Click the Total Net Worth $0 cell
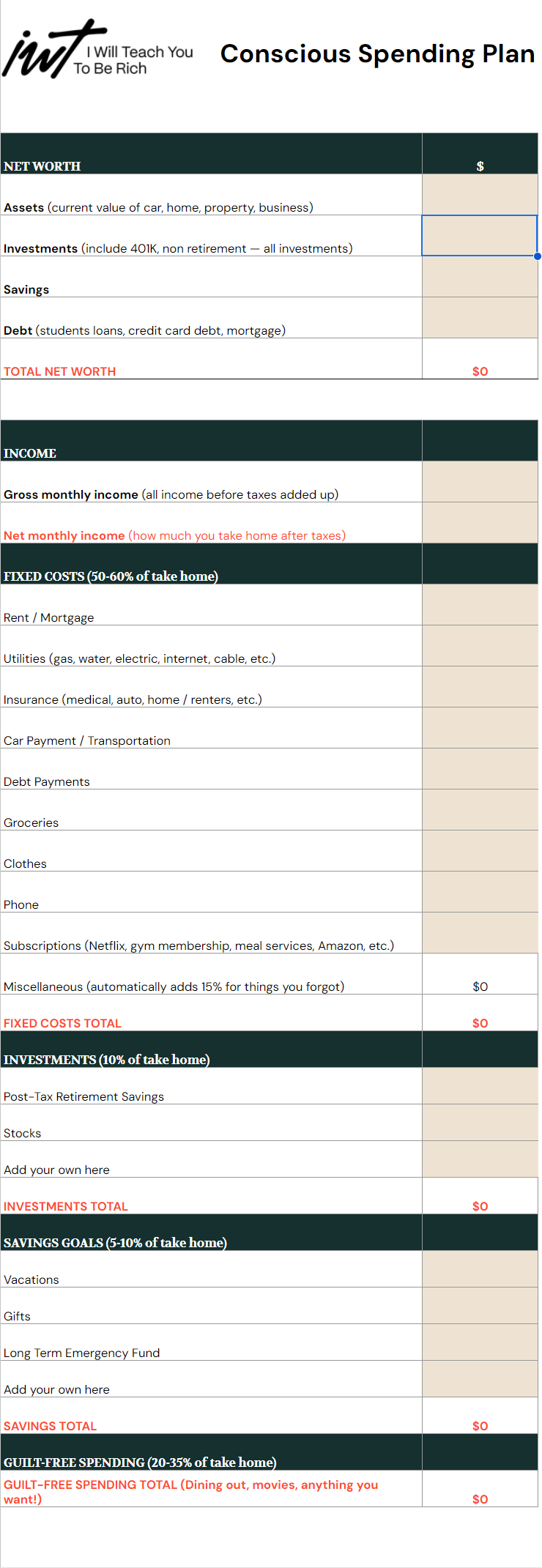Screen dimensions: 542x1568 (x=480, y=359)
